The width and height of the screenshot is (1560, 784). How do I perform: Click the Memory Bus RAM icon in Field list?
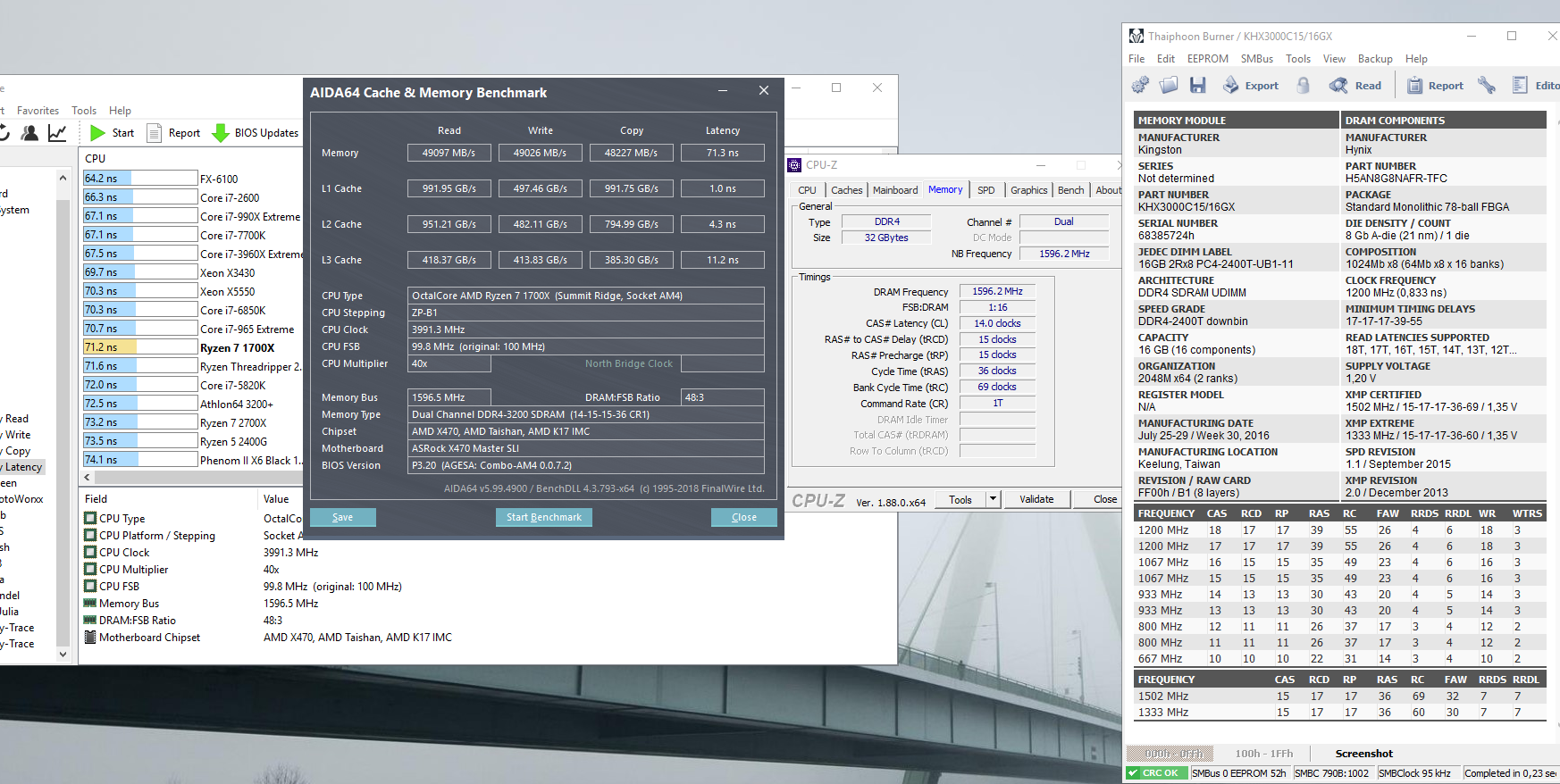90,603
